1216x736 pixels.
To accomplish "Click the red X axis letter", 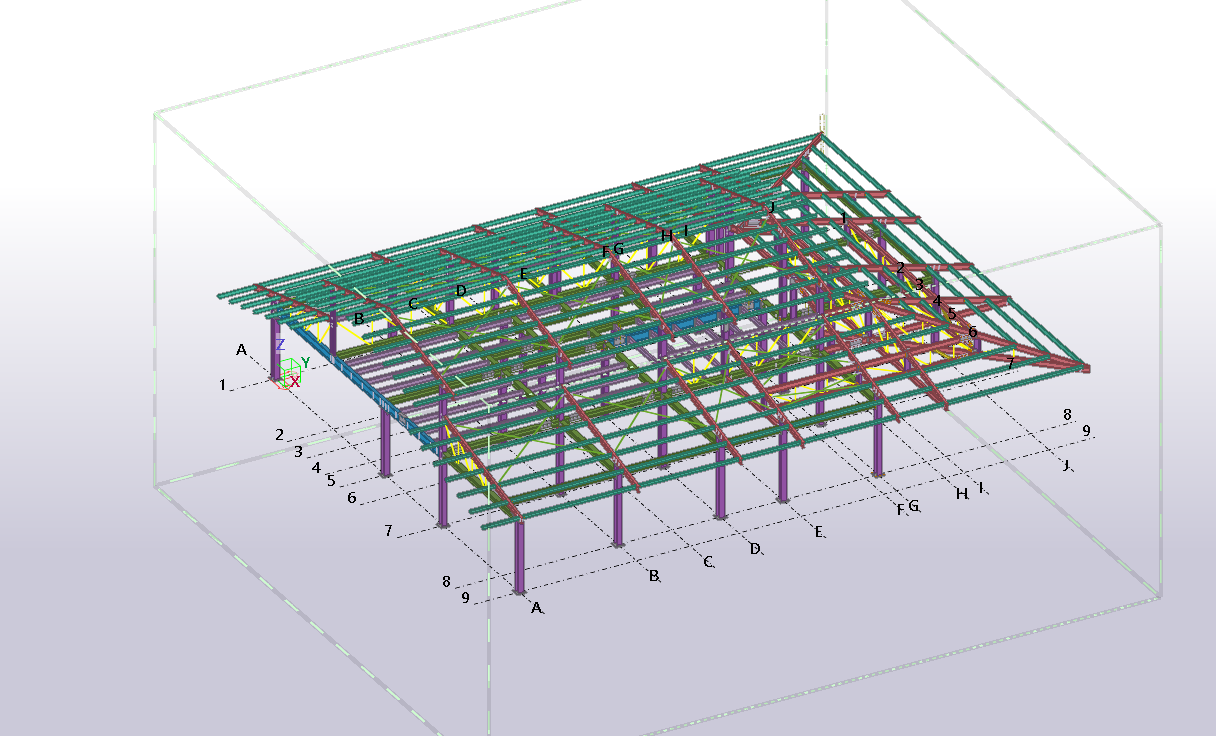I will point(294,381).
